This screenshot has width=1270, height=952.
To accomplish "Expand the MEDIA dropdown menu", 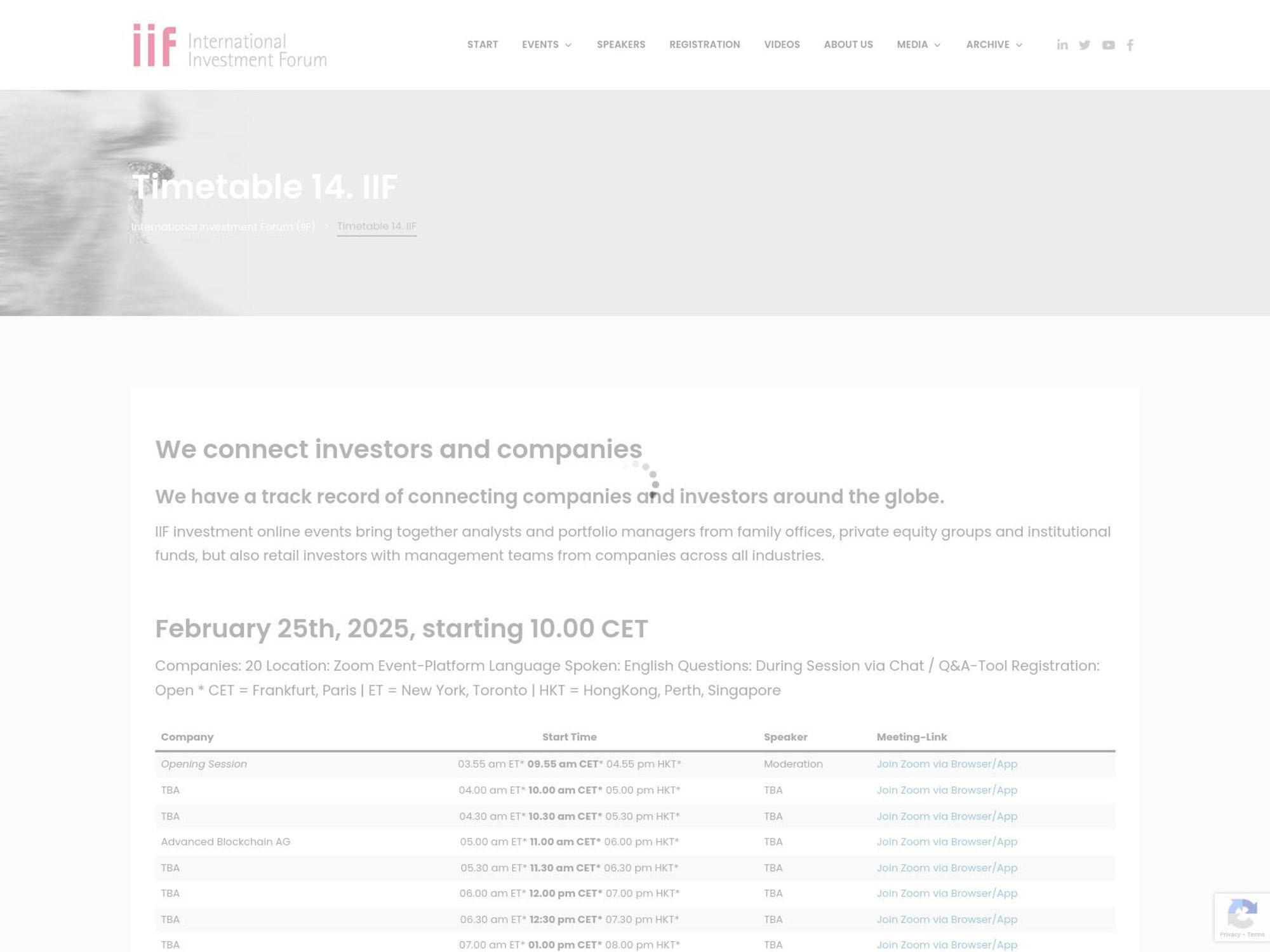I will (x=917, y=44).
